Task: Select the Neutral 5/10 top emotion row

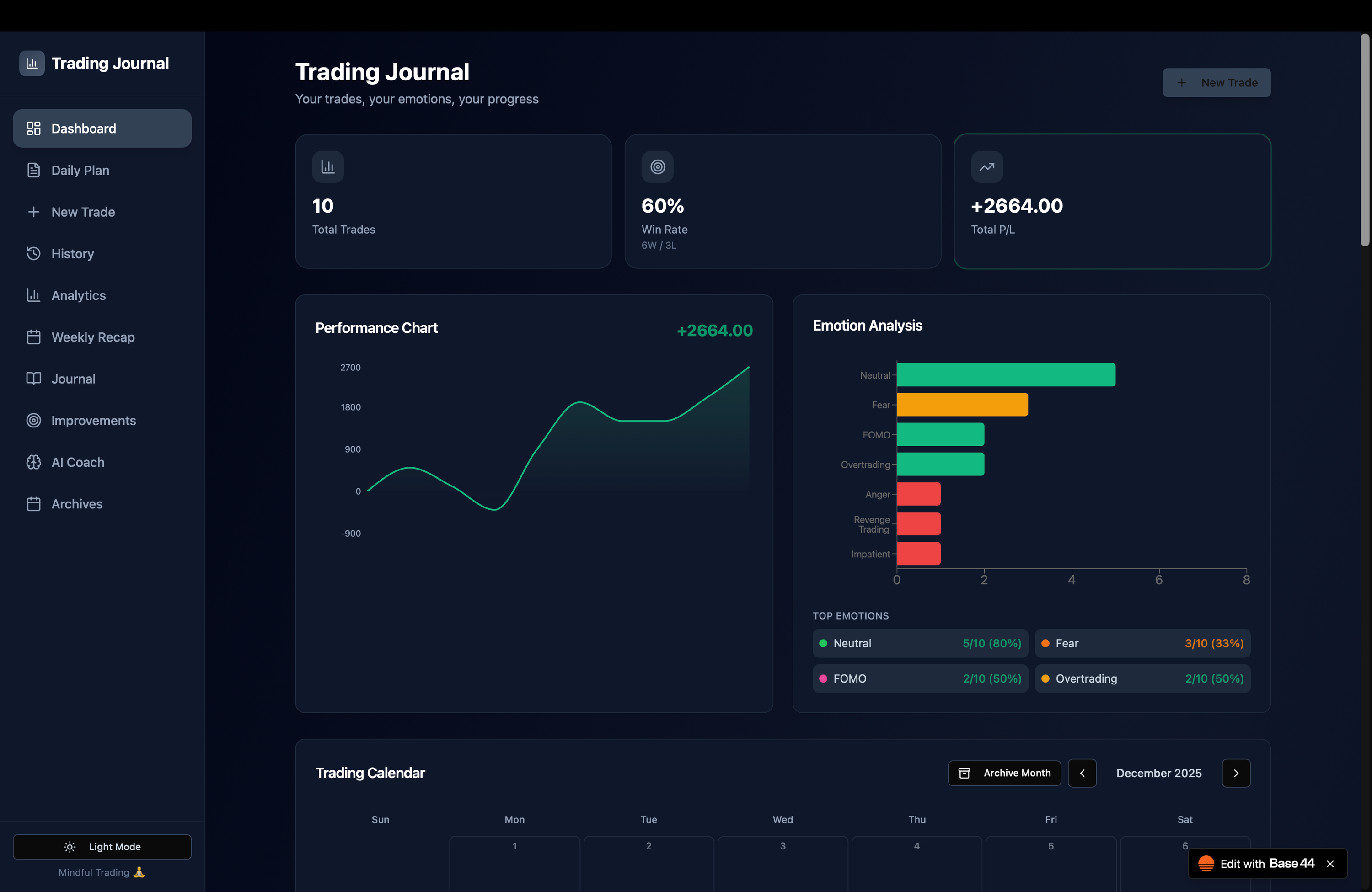Action: tap(920, 643)
